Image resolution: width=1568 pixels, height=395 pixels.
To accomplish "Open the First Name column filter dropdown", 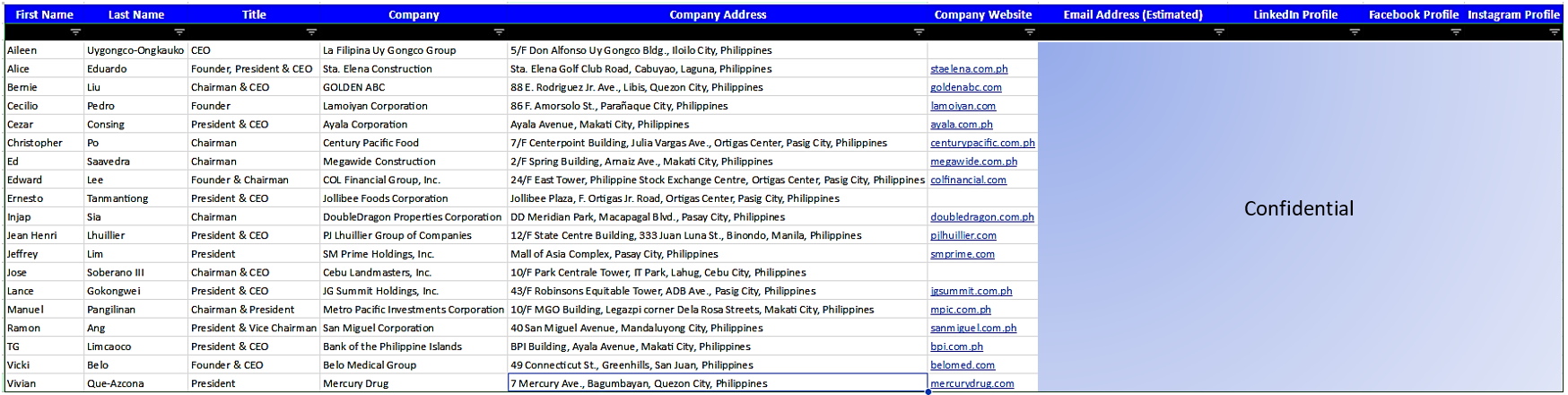I will [x=75, y=32].
